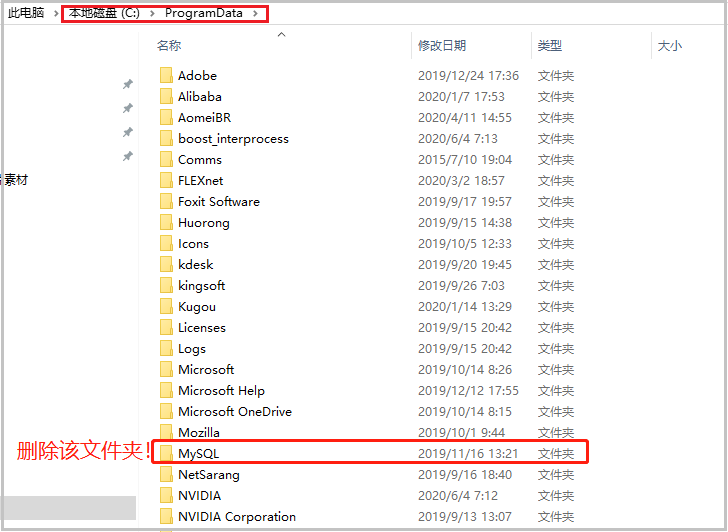Select the Microsoft OneDrive folder name

pyautogui.click(x=235, y=411)
